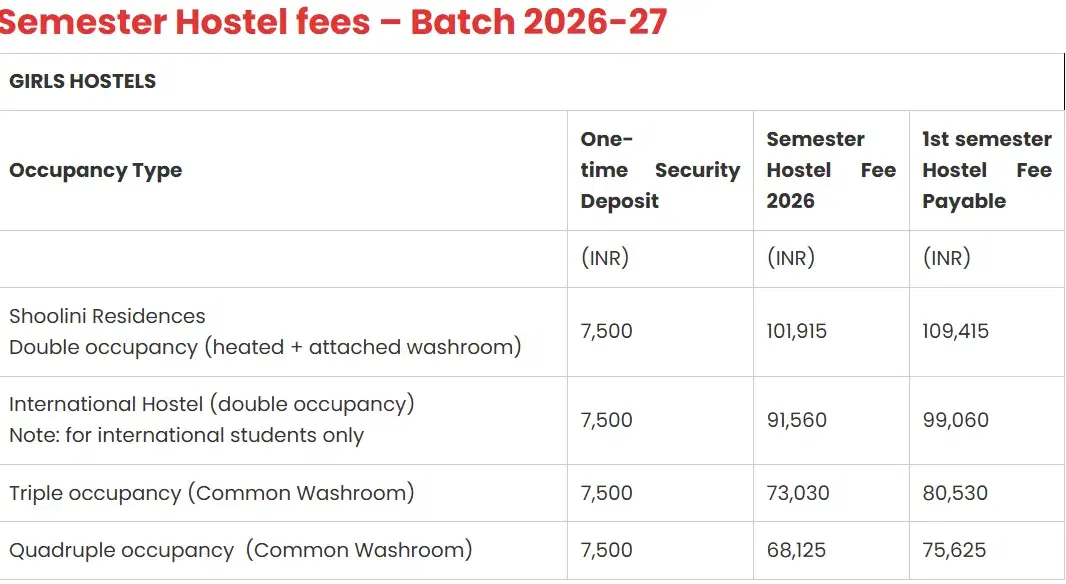Click the 99,060 payable amount
This screenshot has width=1066, height=584.
click(955, 420)
